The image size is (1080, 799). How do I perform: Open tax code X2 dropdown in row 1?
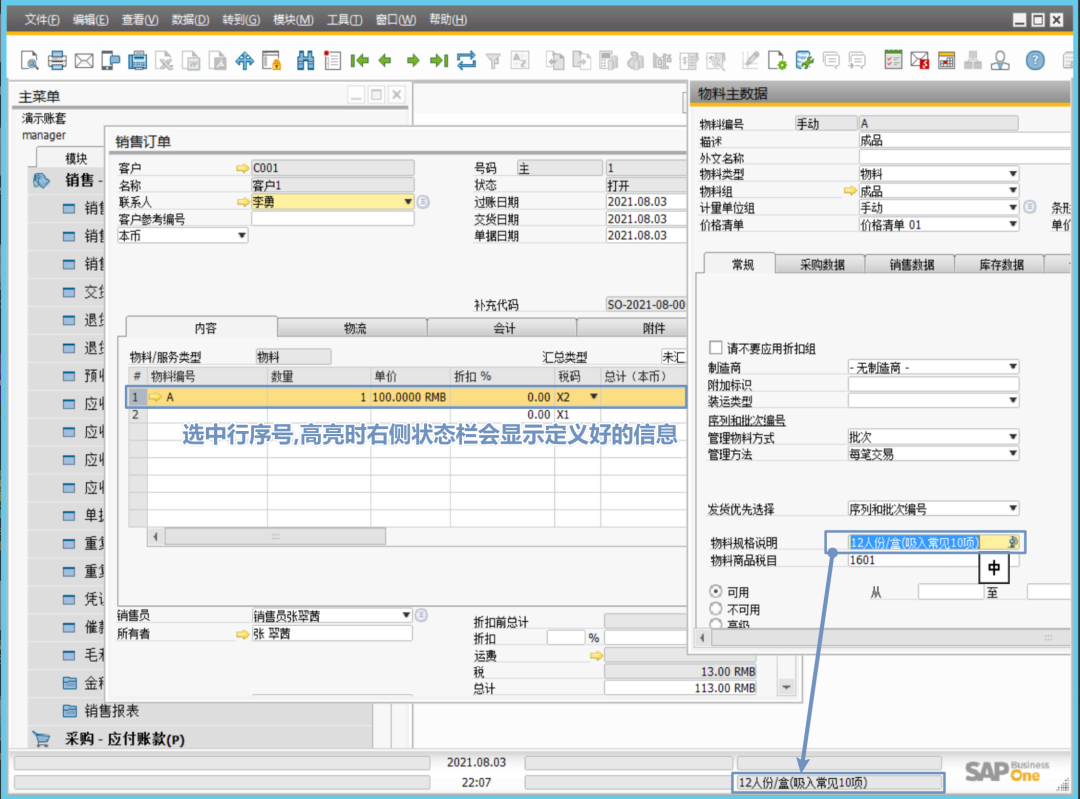pos(593,397)
